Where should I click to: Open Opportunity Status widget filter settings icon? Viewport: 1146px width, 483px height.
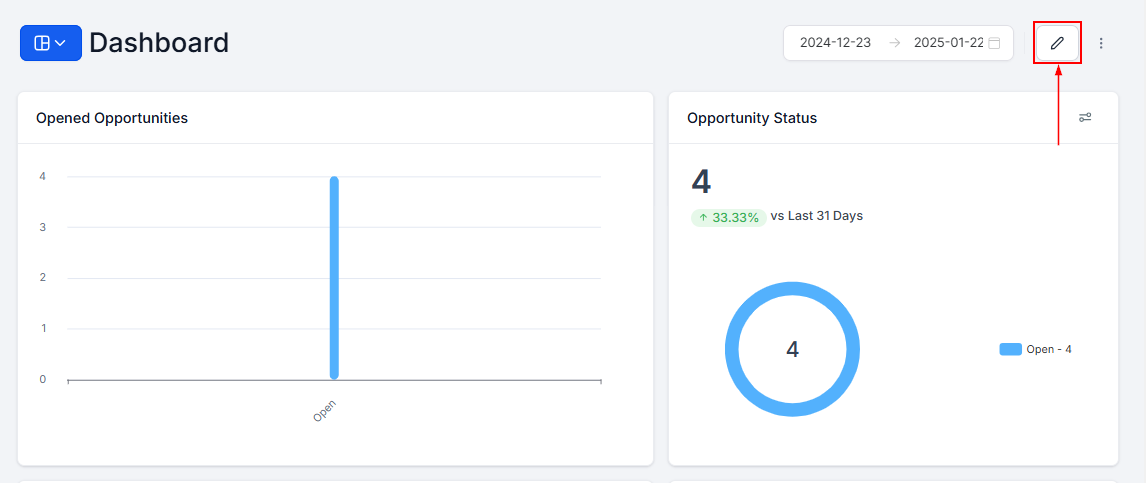[1085, 117]
